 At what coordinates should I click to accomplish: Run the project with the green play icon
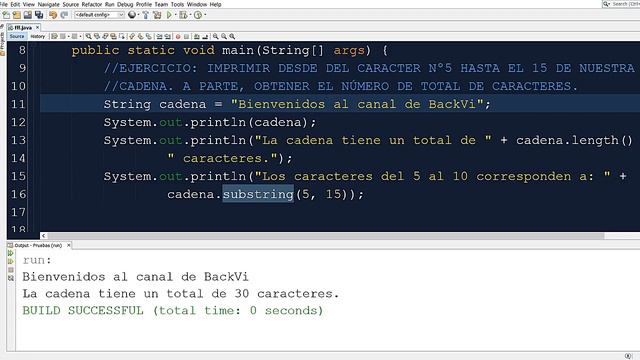169,15
